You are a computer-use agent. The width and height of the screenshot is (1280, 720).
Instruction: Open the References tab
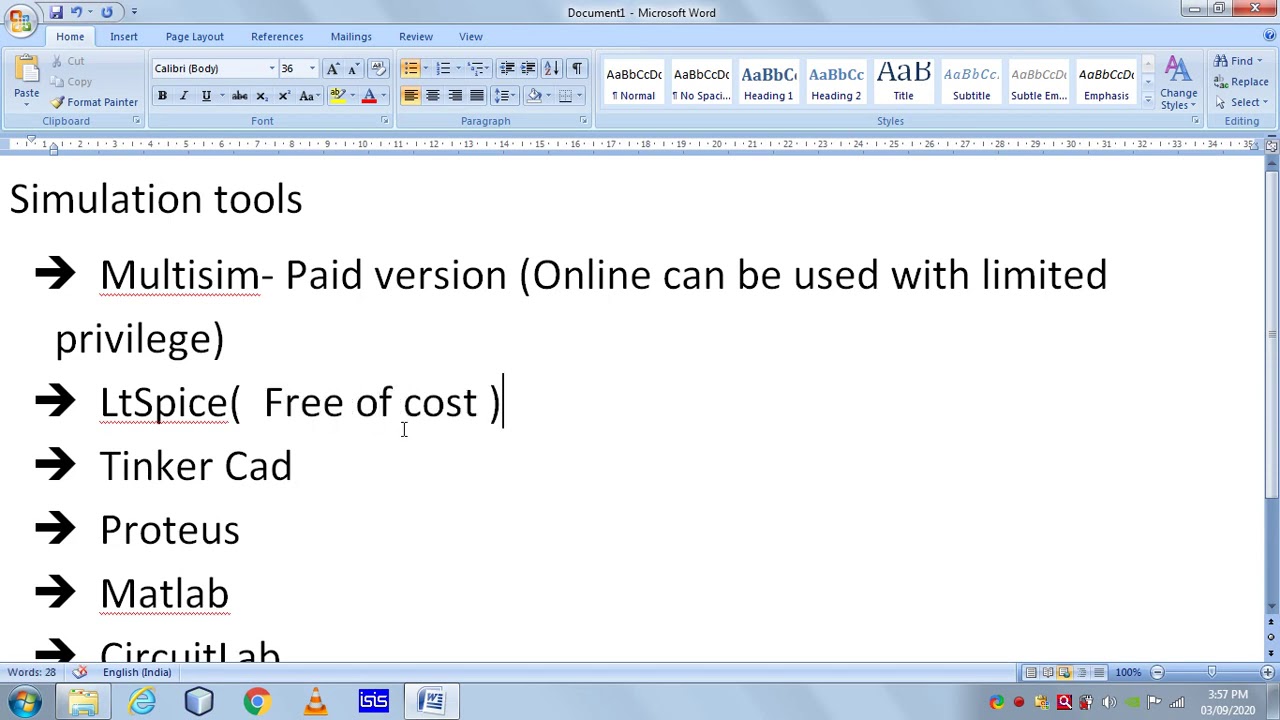[x=277, y=36]
